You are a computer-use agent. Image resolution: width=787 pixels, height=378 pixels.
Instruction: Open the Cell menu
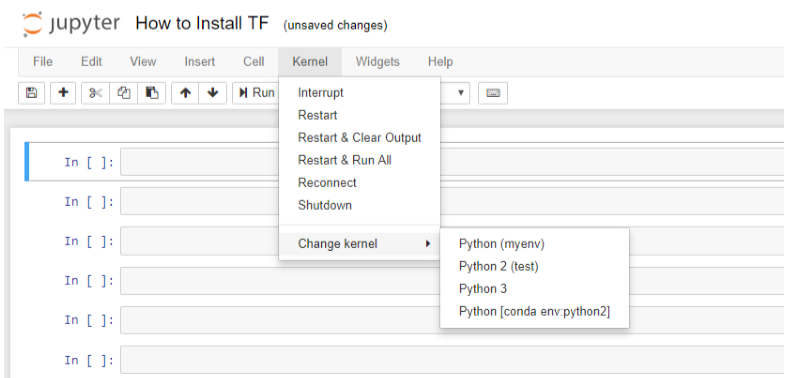253,62
